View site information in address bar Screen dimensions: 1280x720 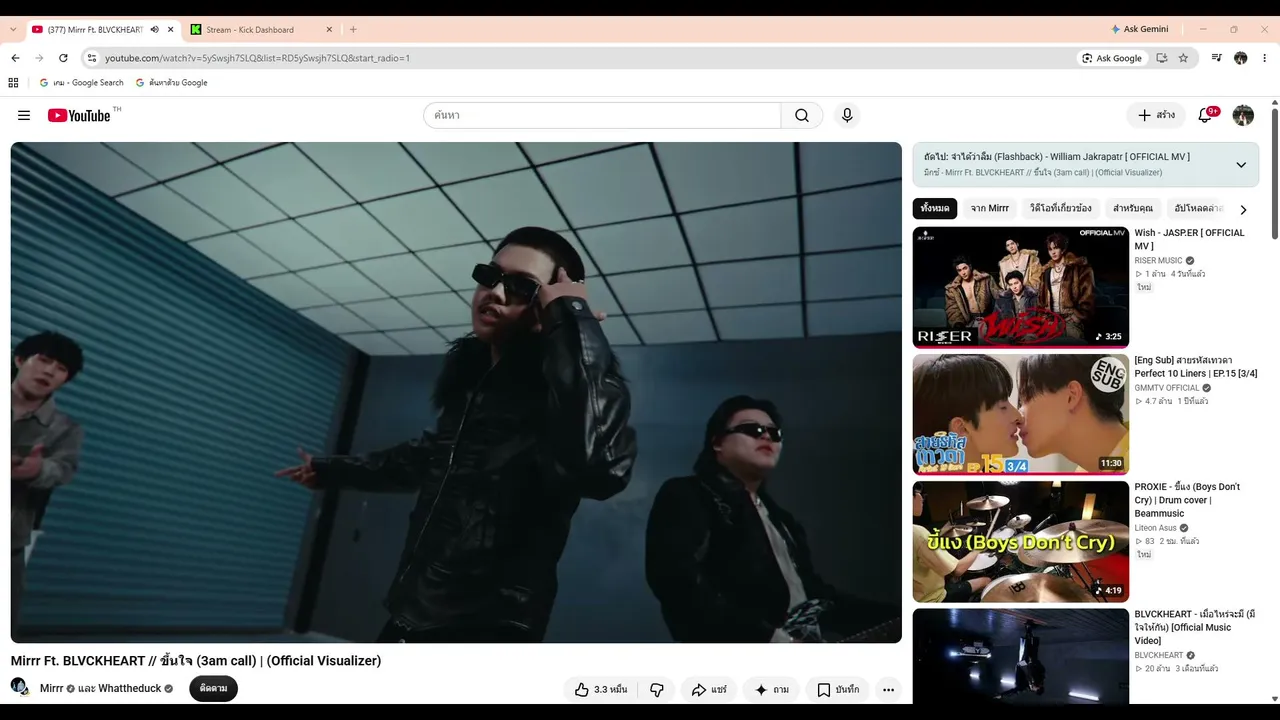click(92, 58)
